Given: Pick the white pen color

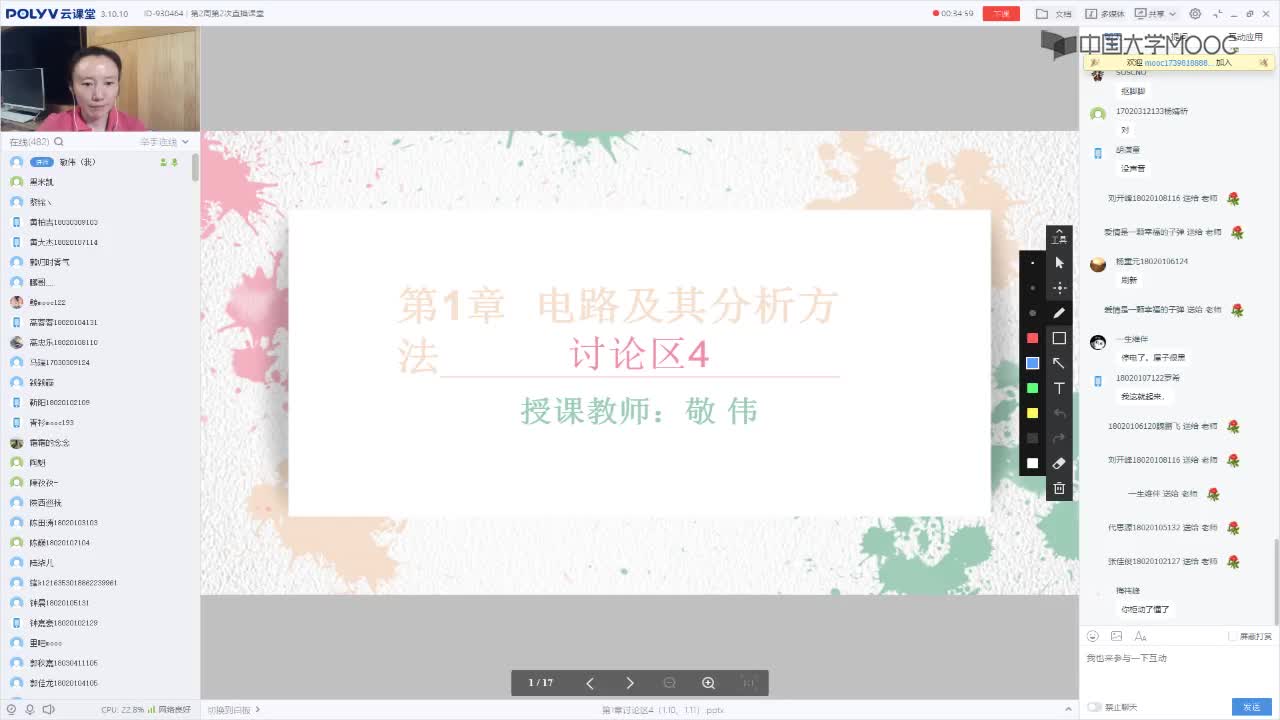Looking at the screenshot, I should pos(1033,463).
